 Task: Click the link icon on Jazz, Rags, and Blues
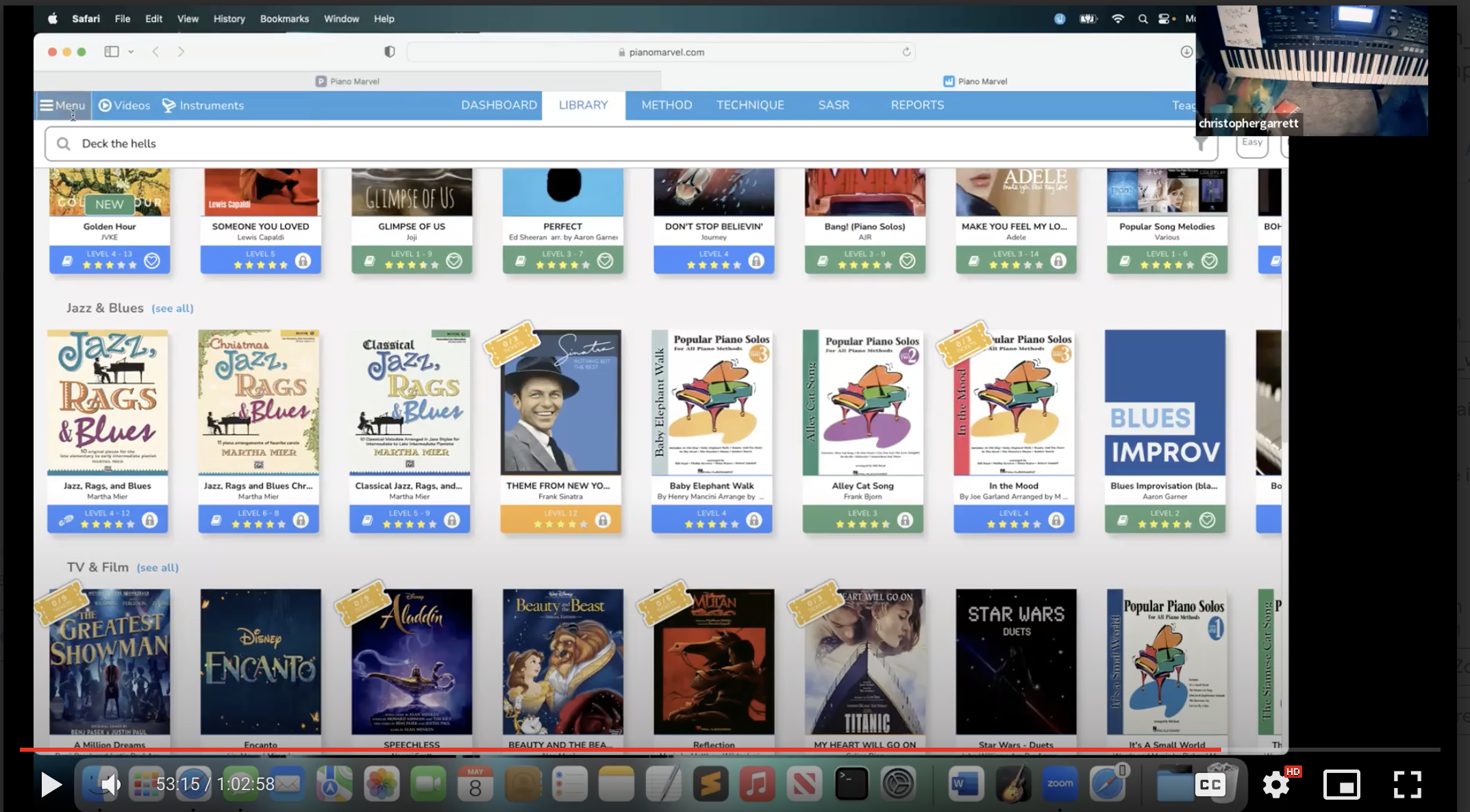click(66, 520)
